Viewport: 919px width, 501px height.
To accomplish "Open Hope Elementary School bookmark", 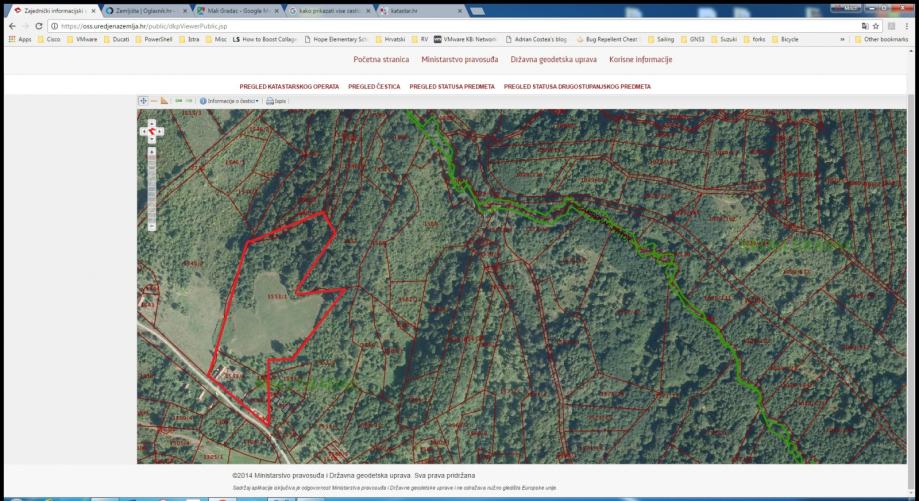I will point(336,39).
